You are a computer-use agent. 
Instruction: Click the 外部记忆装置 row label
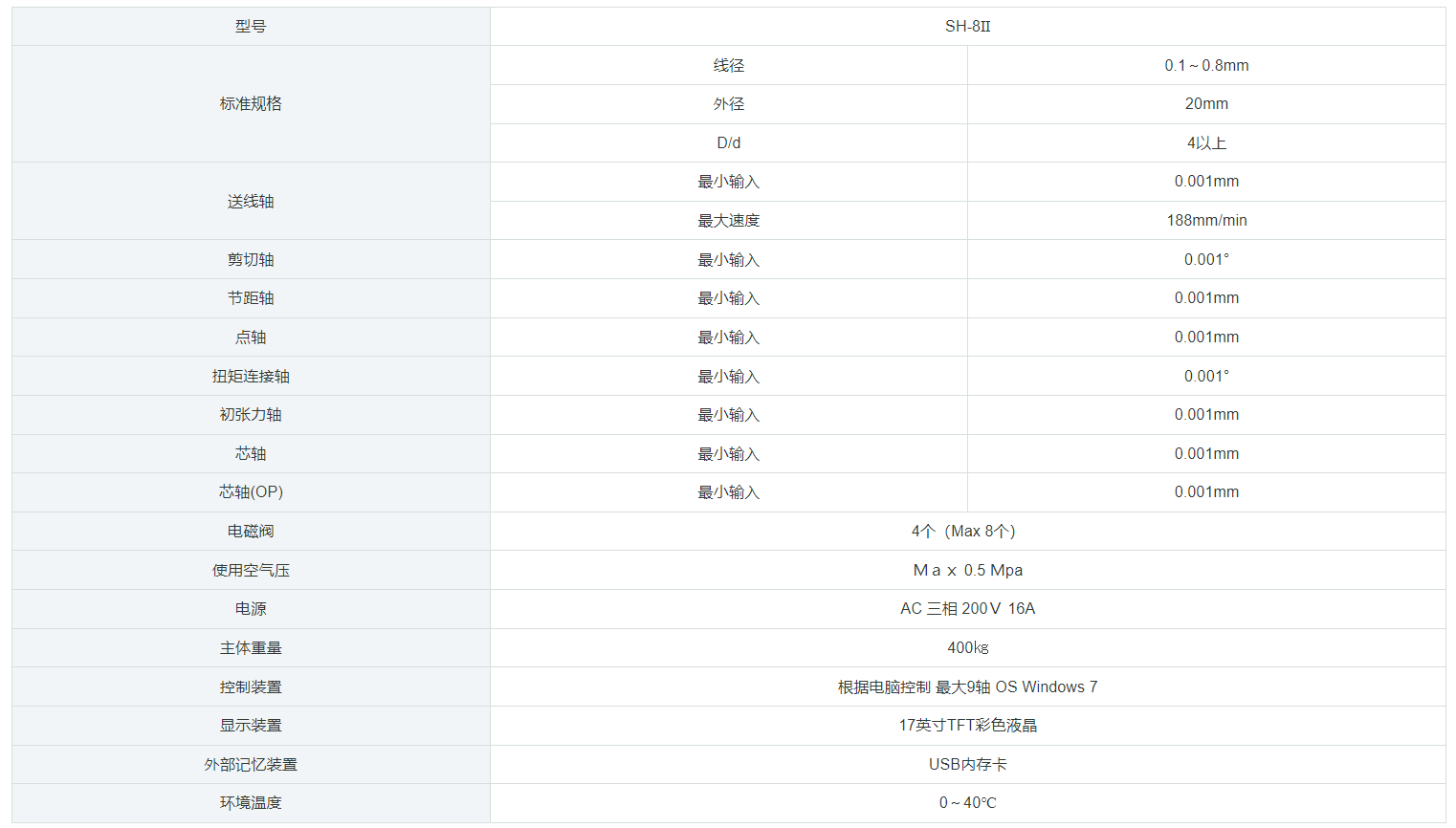251,765
